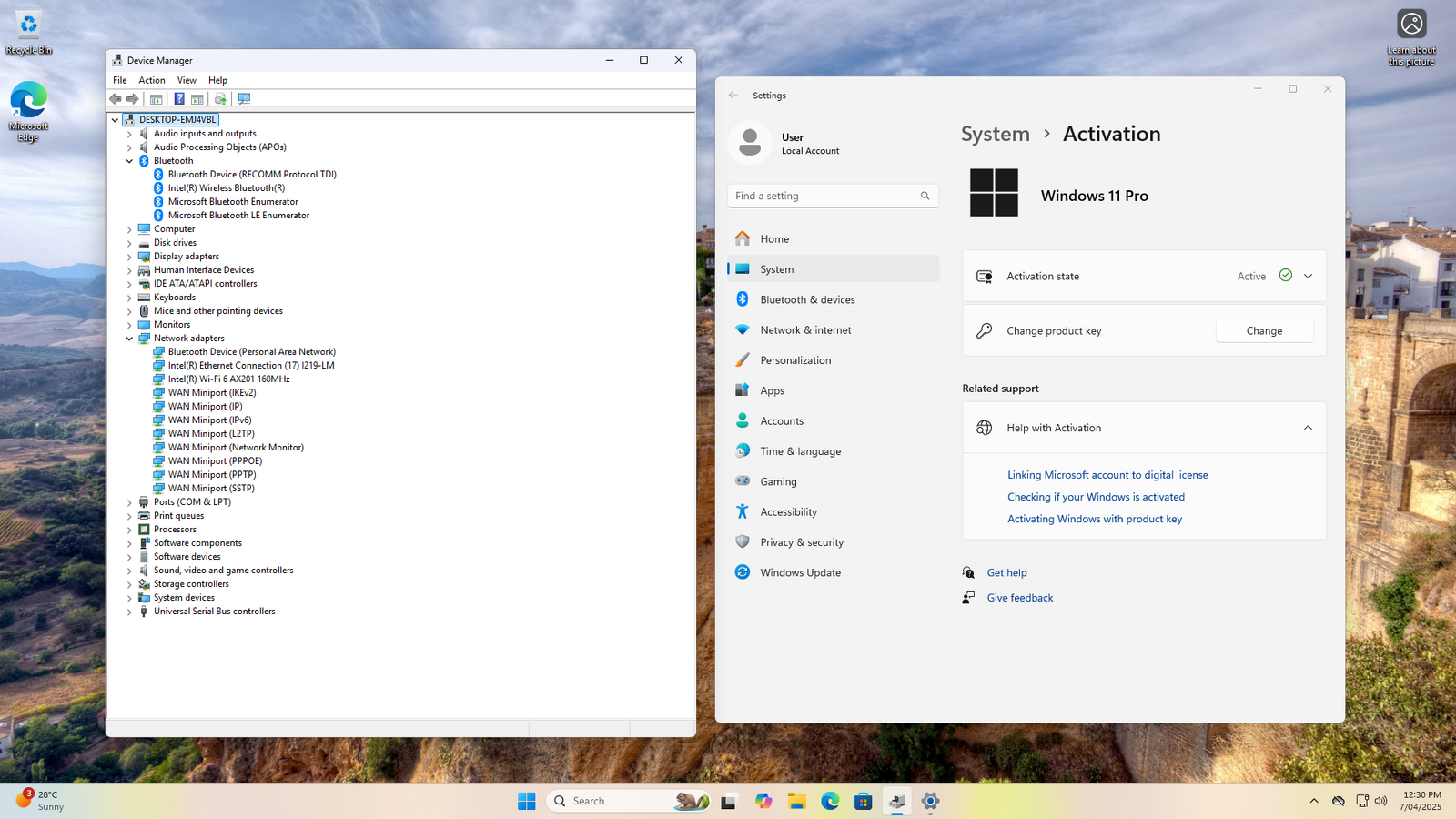Open Privacy & security settings
This screenshot has width=1456, height=819.
coord(834,542)
